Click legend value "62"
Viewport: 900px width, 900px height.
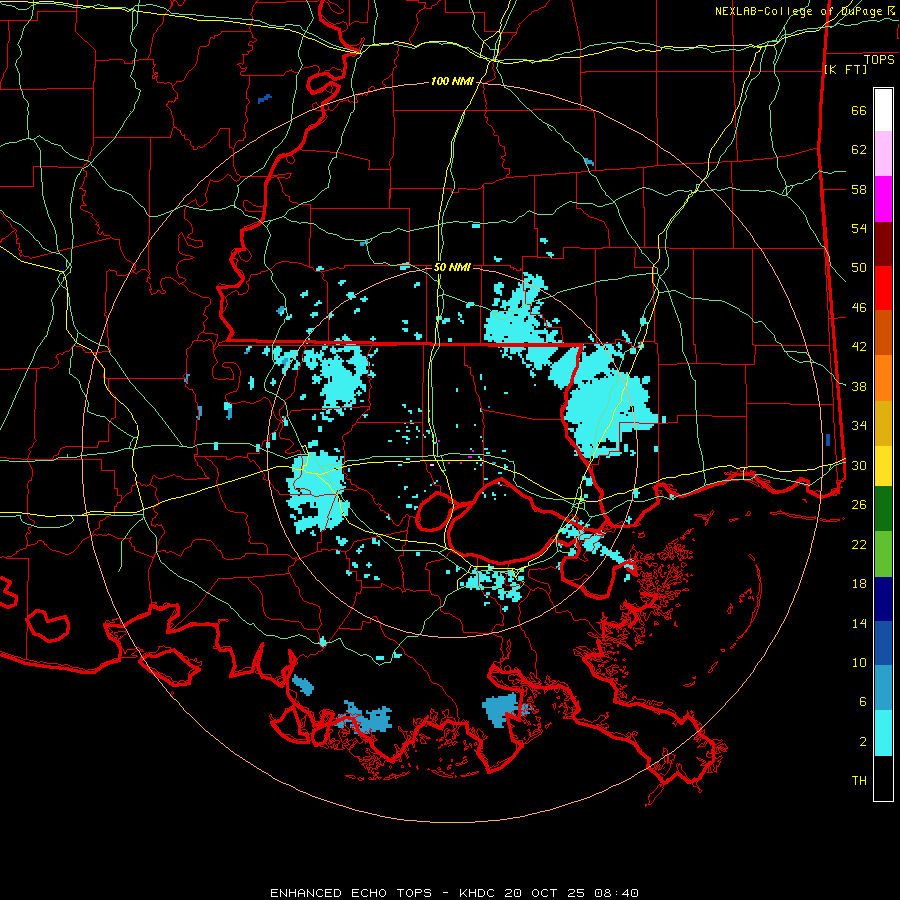859,150
